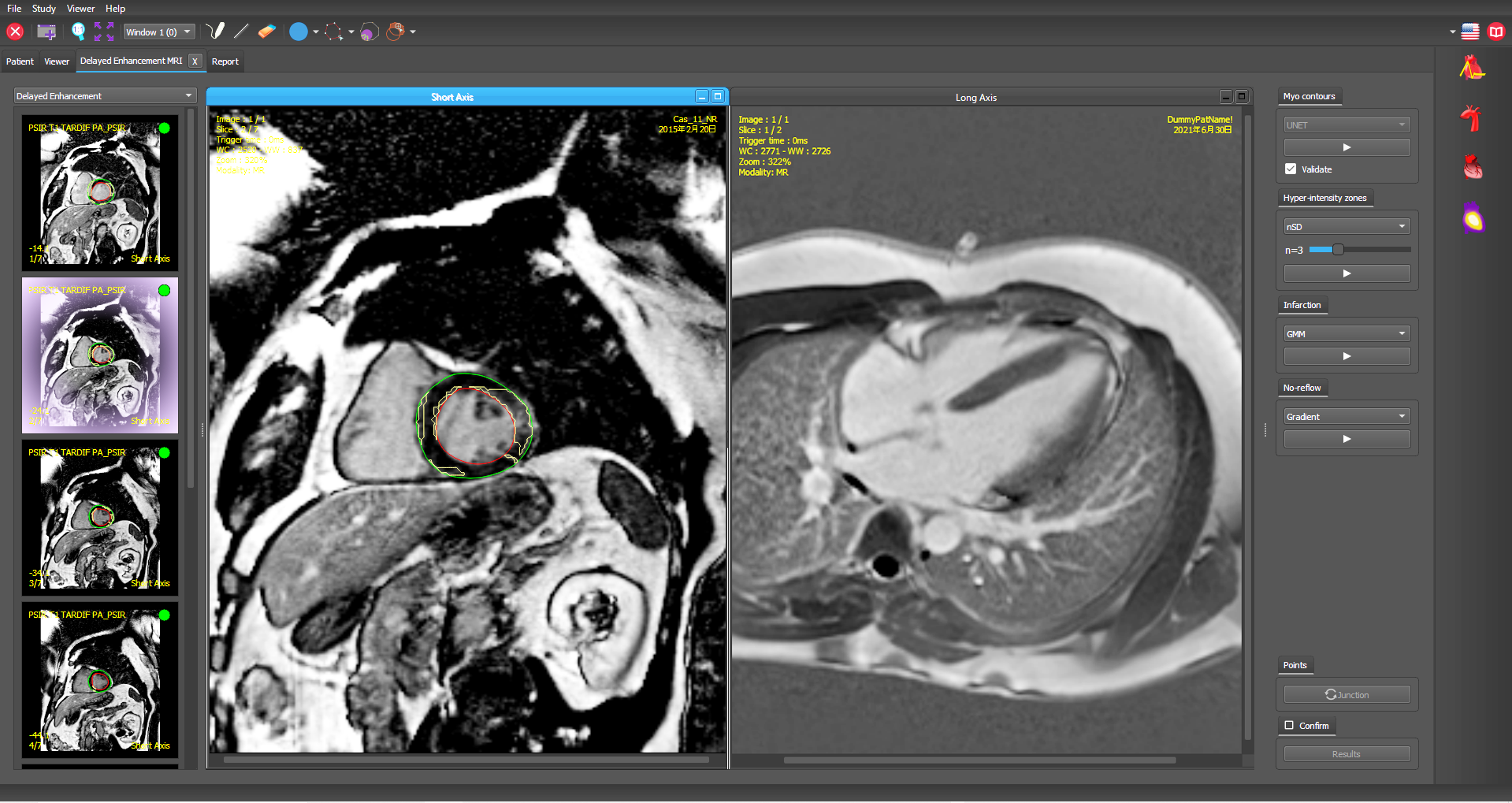The width and height of the screenshot is (1512, 803).
Task: Click the US flag language icon
Action: pyautogui.click(x=1470, y=32)
